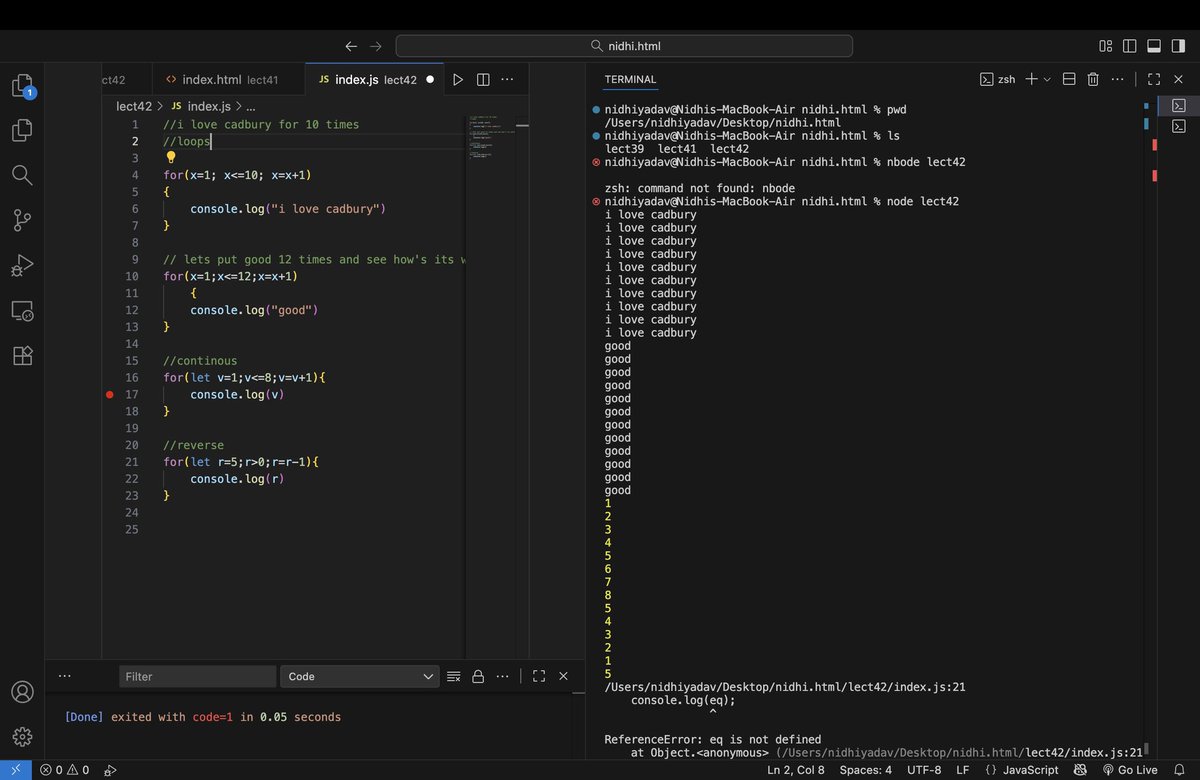The width and height of the screenshot is (1200, 780).
Task: Click the nidhi.html command center search box
Action: pyautogui.click(x=624, y=46)
